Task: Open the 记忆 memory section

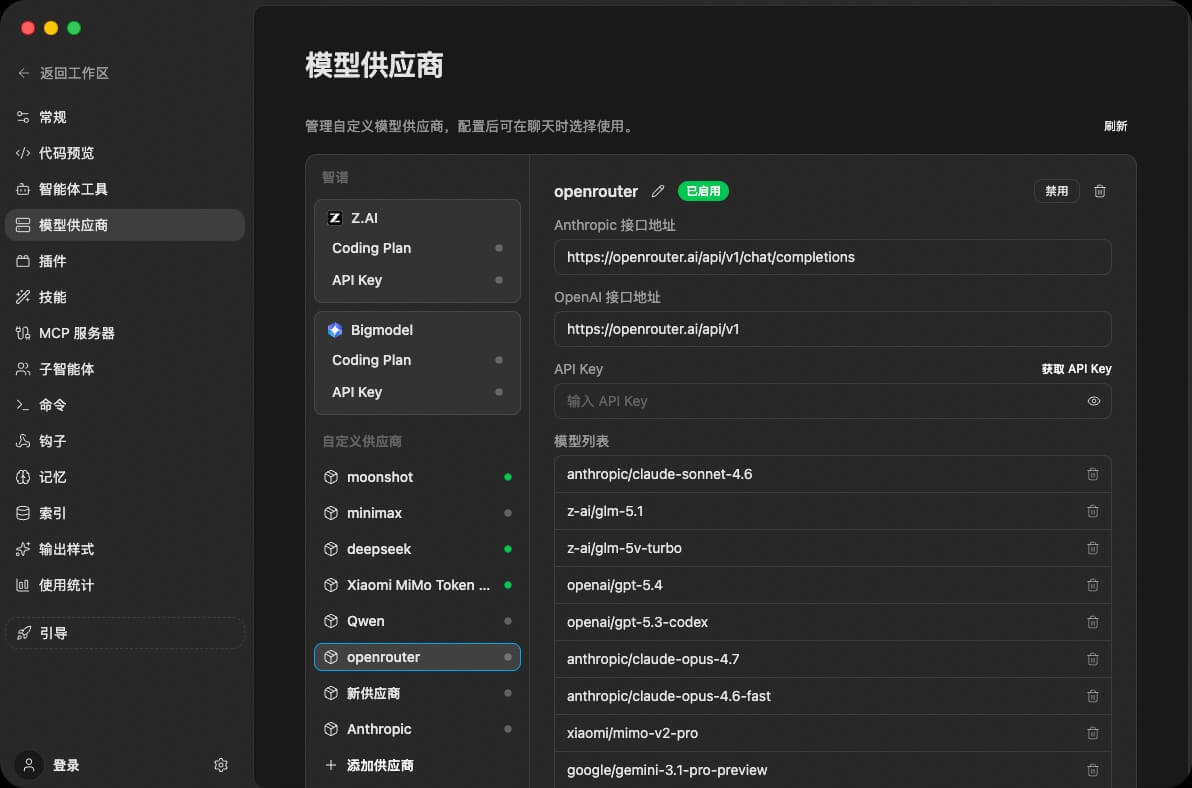Action: point(125,477)
